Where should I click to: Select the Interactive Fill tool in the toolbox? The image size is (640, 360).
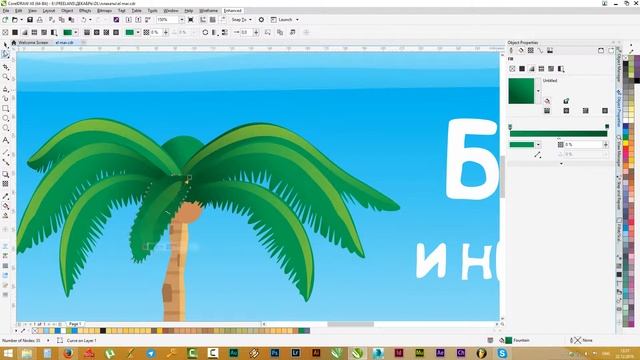(5, 206)
